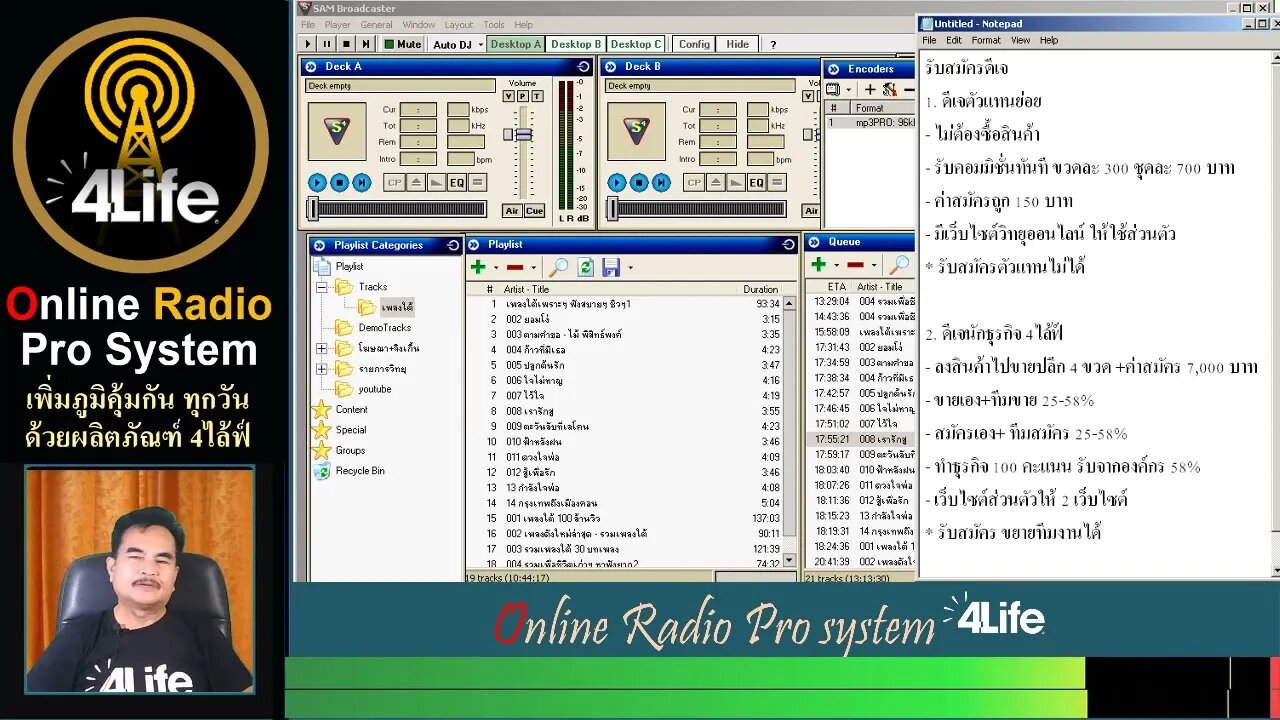Image resolution: width=1280 pixels, height=720 pixels.
Task: Click the Playlist refresh icon
Action: coord(586,267)
